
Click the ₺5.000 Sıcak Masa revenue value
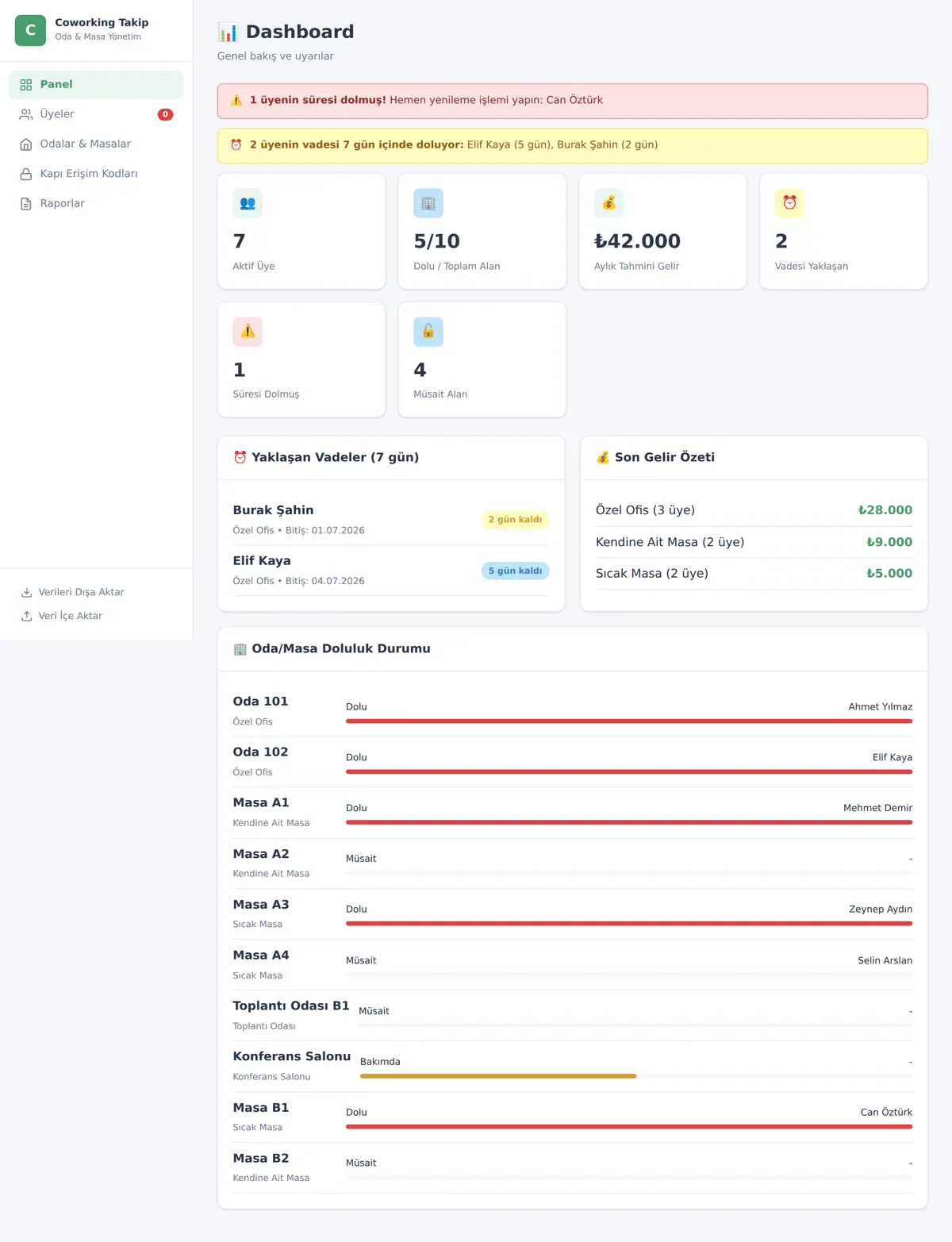tap(889, 574)
